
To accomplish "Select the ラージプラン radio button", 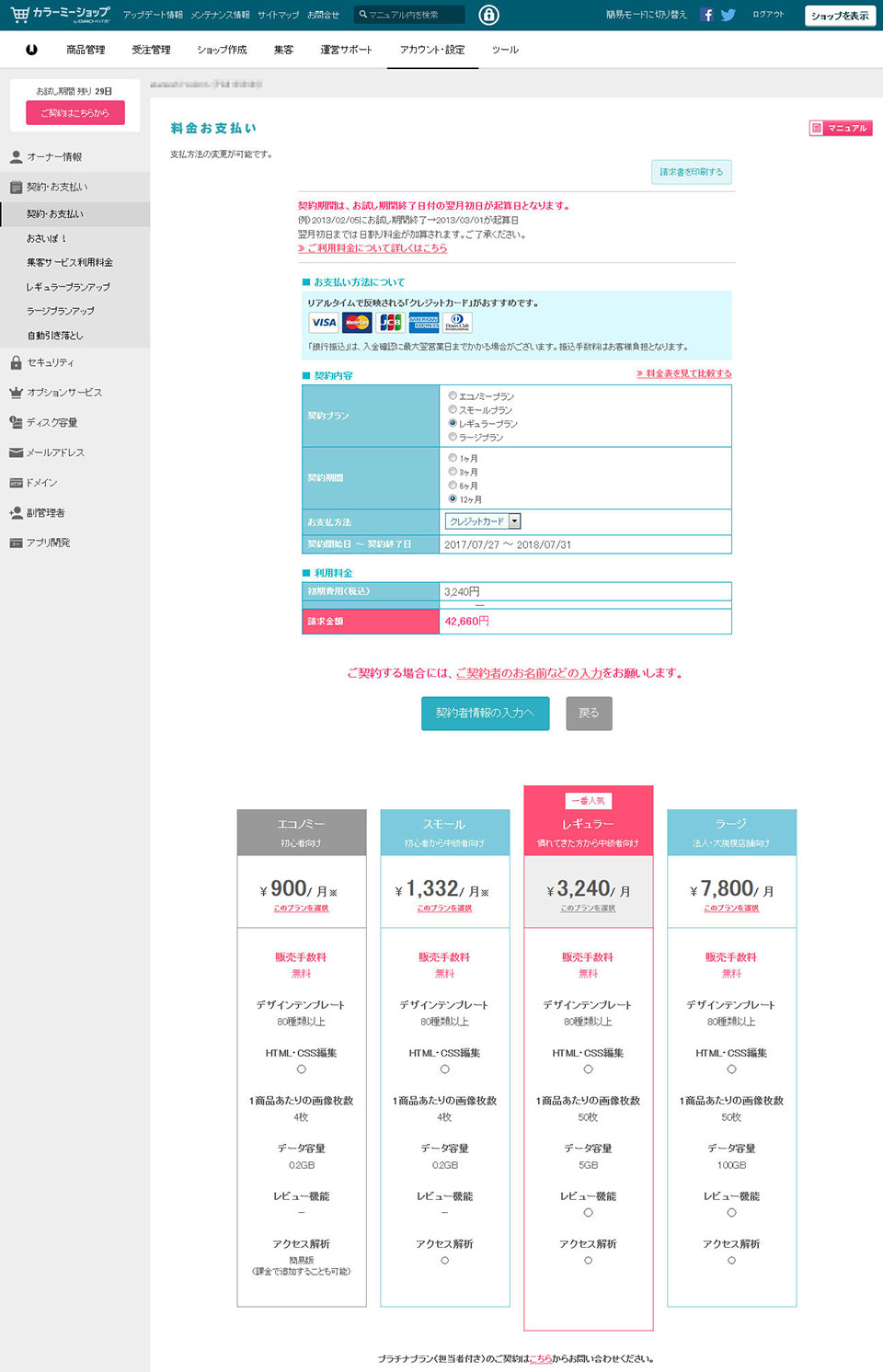I will (453, 437).
